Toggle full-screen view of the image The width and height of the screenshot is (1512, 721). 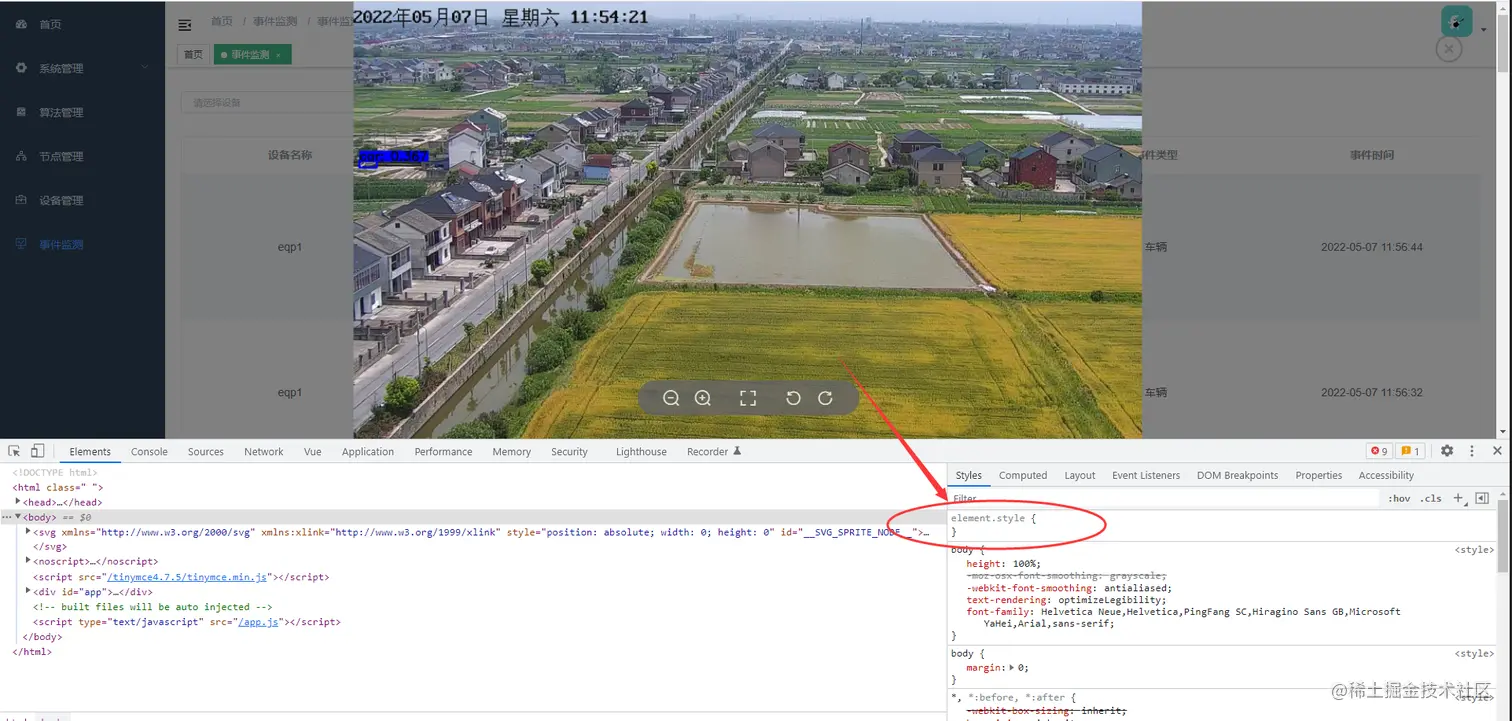pyautogui.click(x=748, y=398)
